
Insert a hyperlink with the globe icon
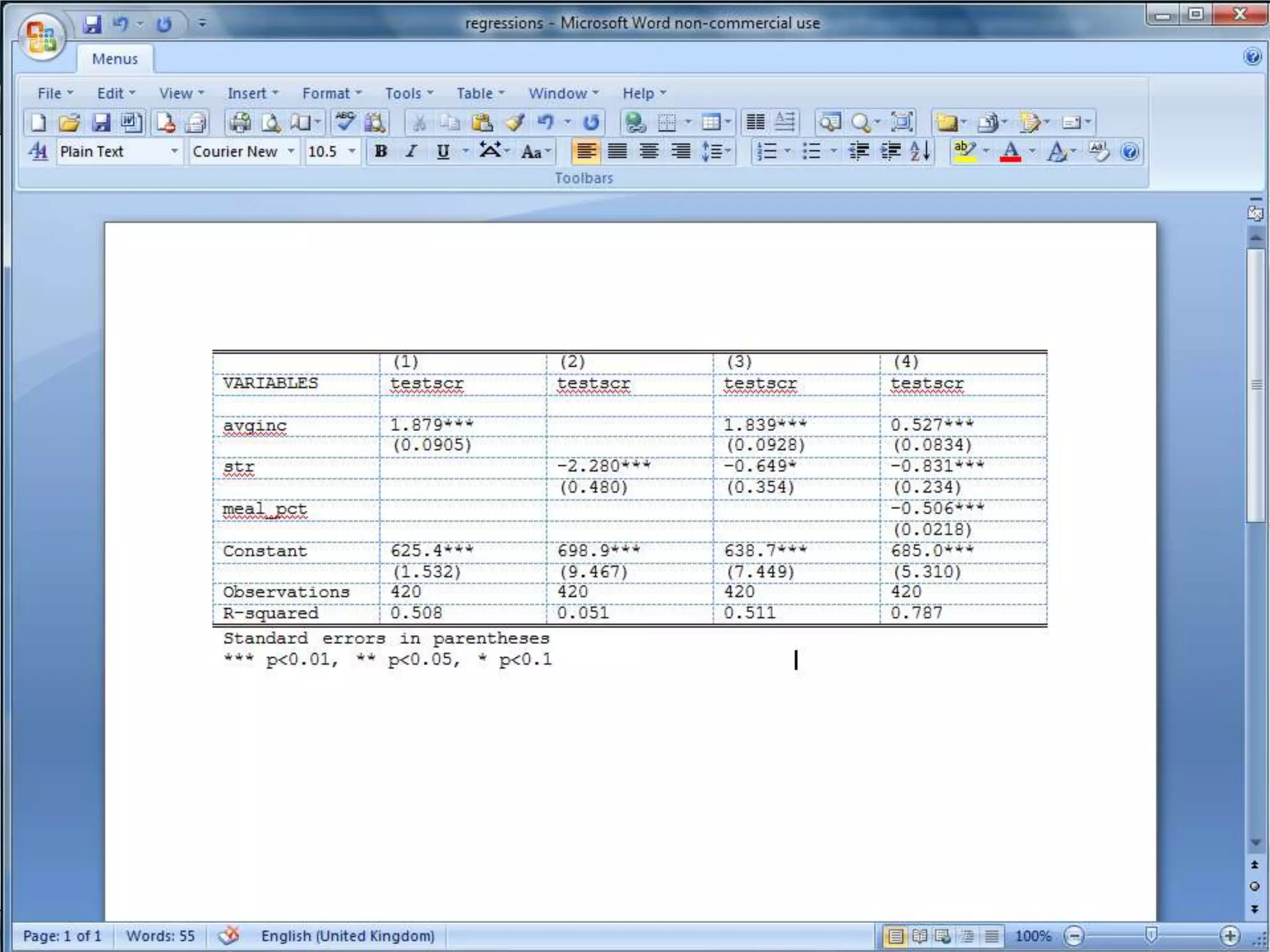click(x=634, y=123)
